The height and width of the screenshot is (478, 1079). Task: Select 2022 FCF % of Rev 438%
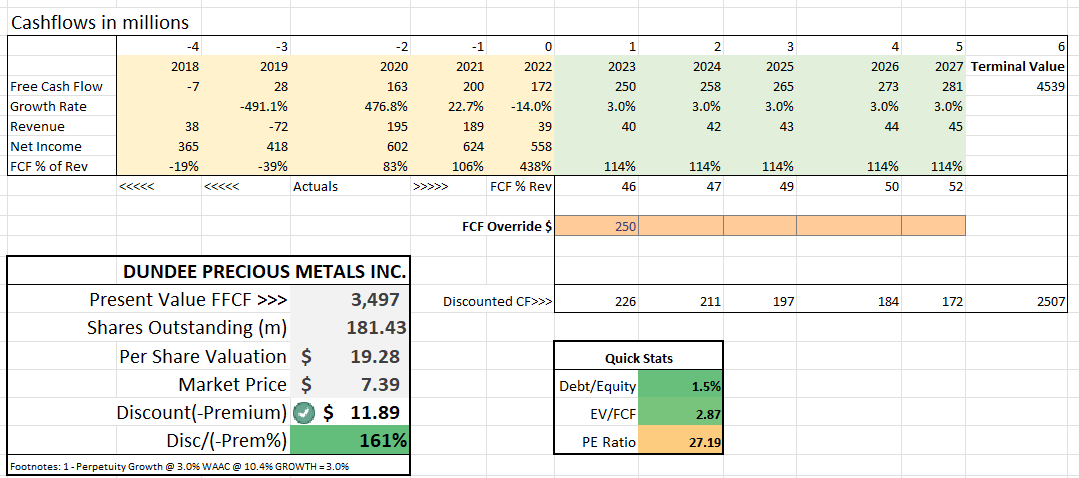click(x=520, y=166)
